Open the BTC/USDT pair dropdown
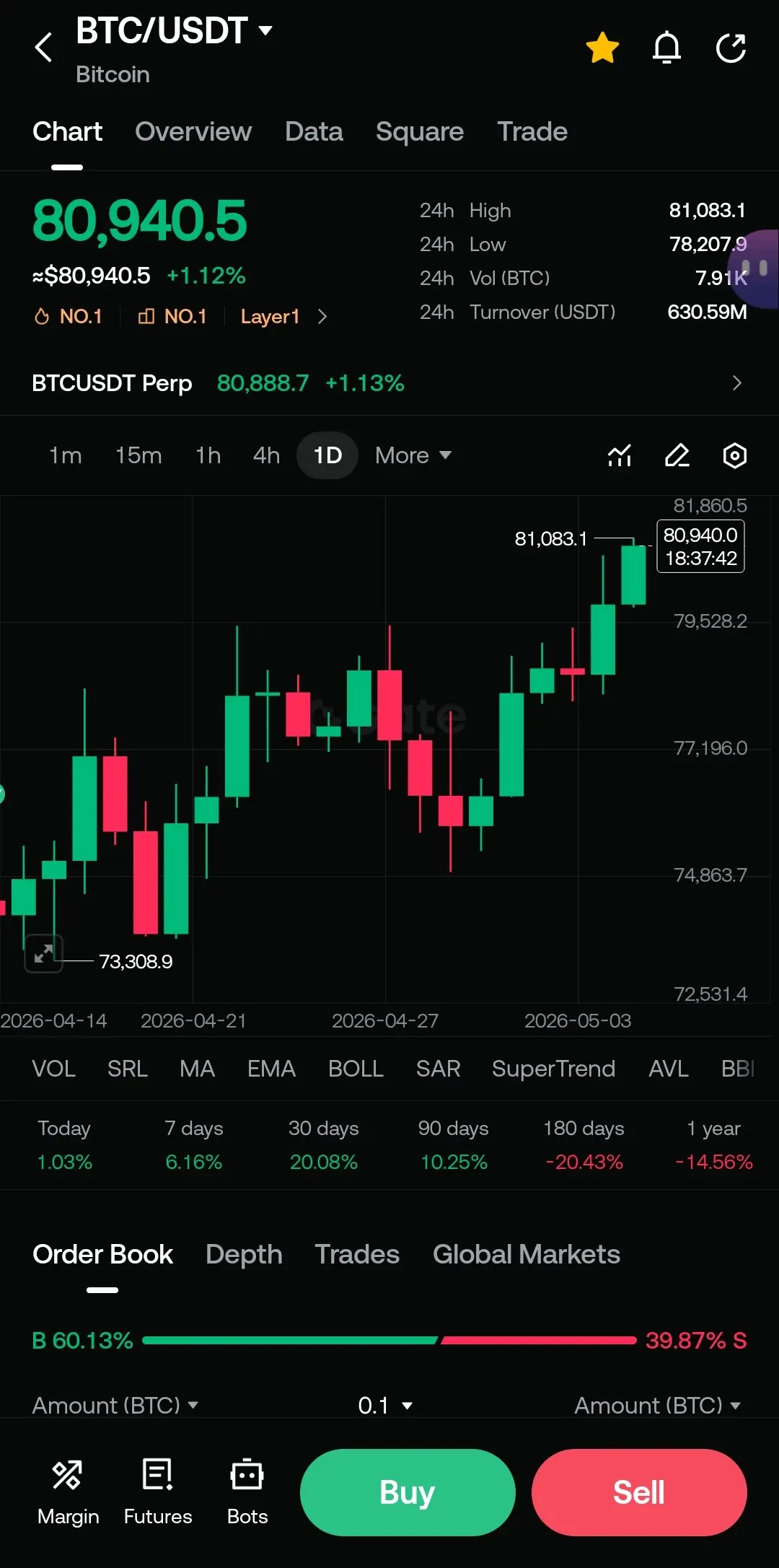This screenshot has width=779, height=1568. coord(175,31)
